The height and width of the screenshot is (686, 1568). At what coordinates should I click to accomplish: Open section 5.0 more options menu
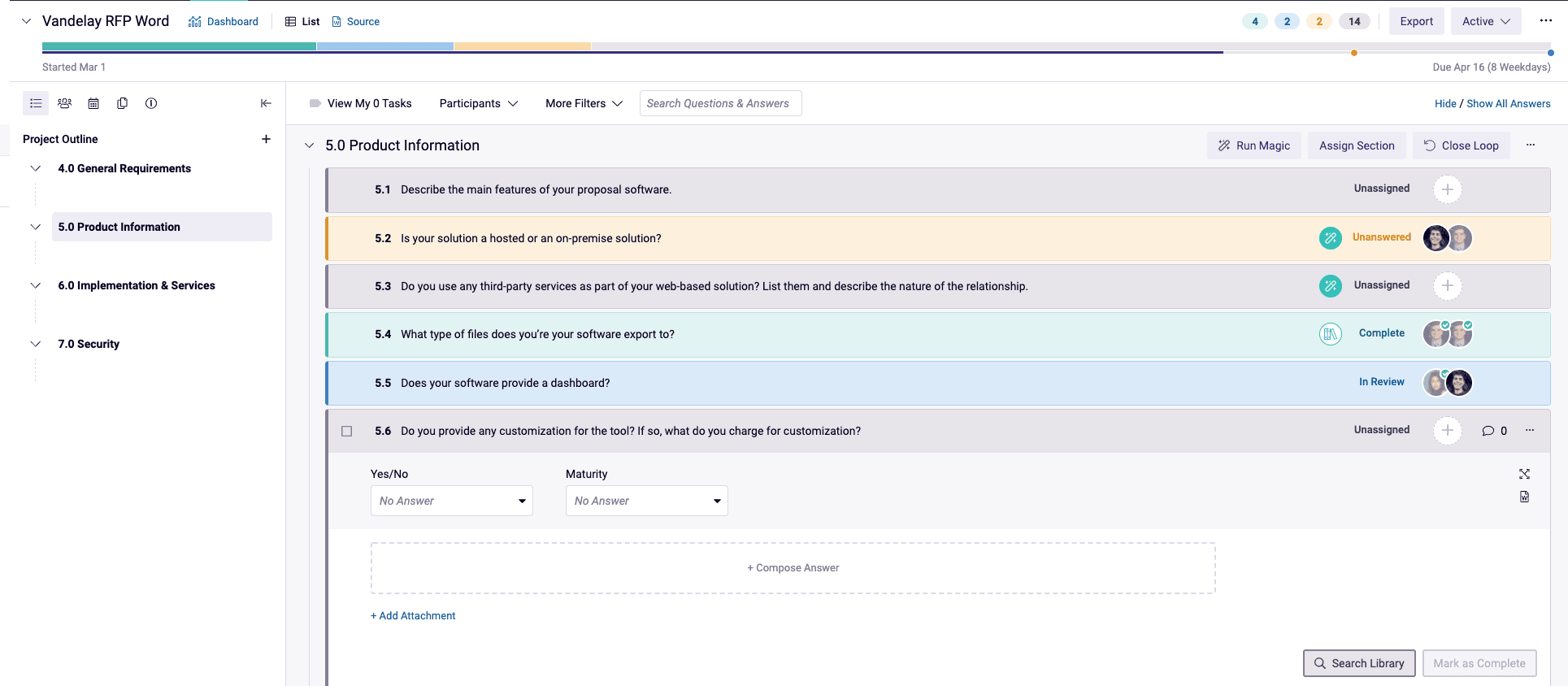coord(1531,145)
